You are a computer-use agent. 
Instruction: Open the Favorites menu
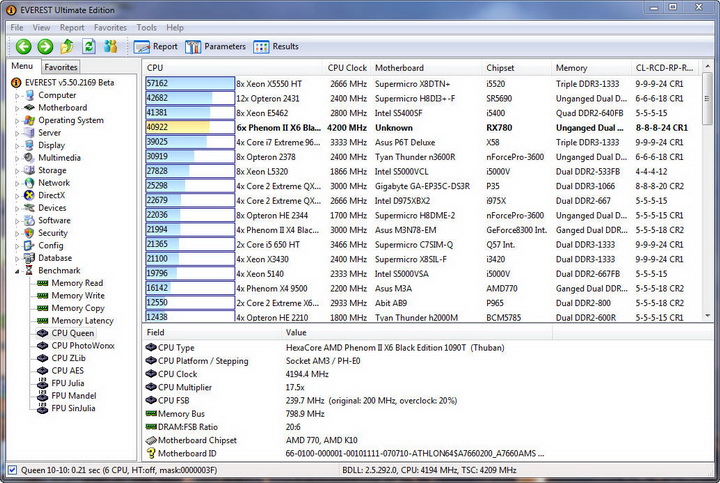[110, 28]
